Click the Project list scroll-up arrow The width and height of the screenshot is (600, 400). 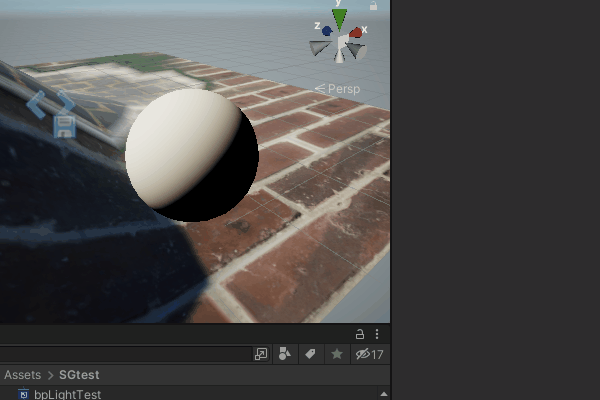point(384,394)
